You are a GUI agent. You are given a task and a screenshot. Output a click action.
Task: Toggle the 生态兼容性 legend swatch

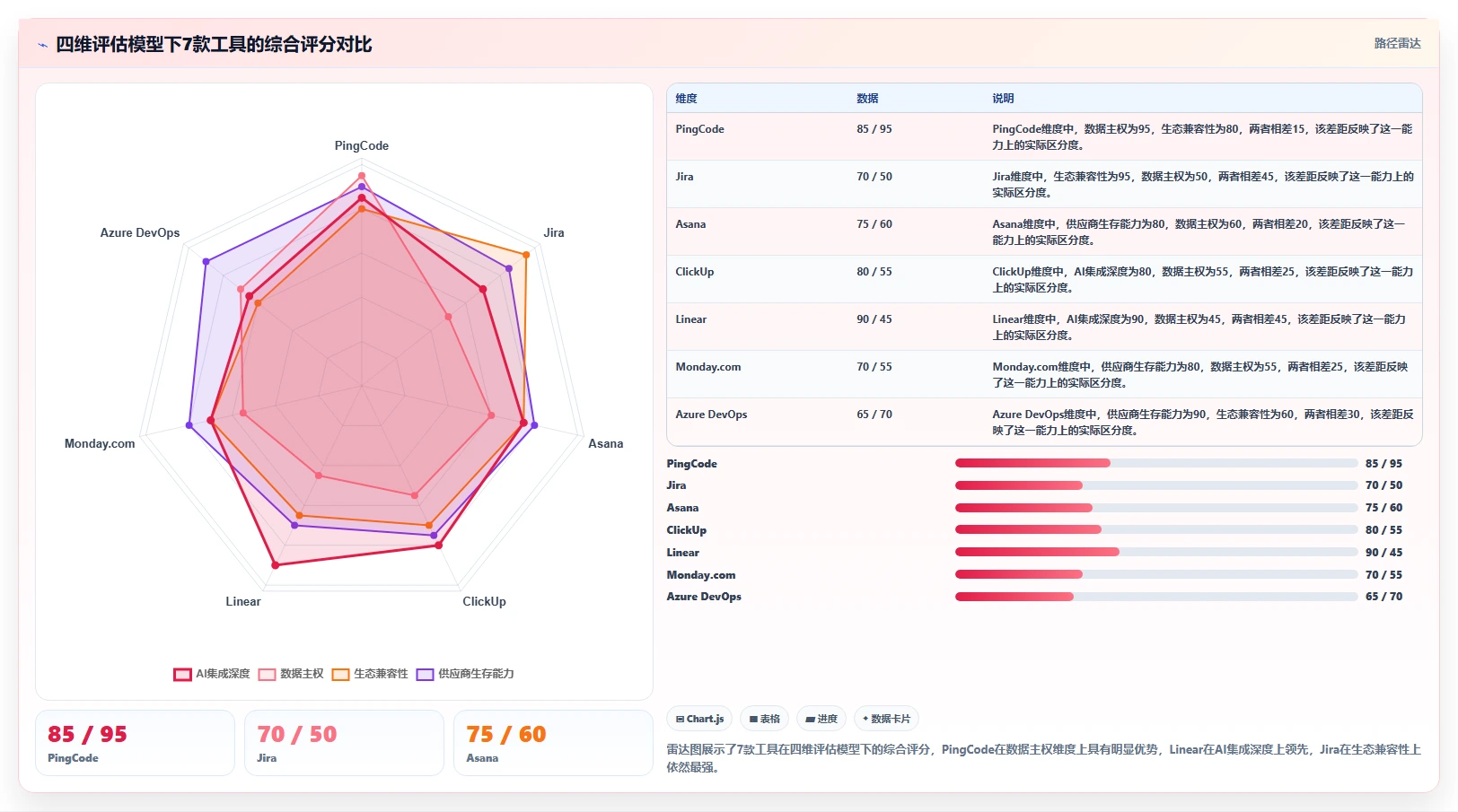tap(340, 674)
